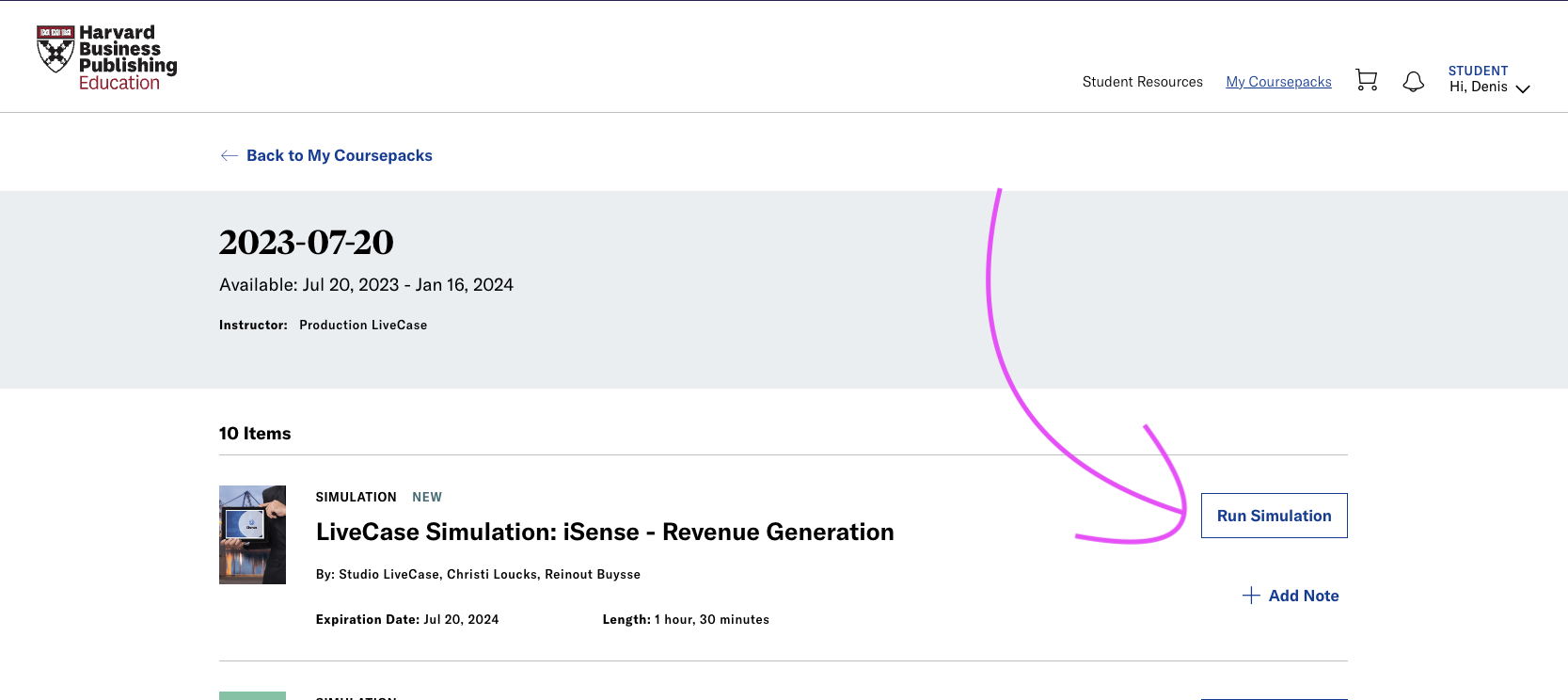
Task: Click the Length: 1 hour, 30 minutes text
Action: (686, 619)
